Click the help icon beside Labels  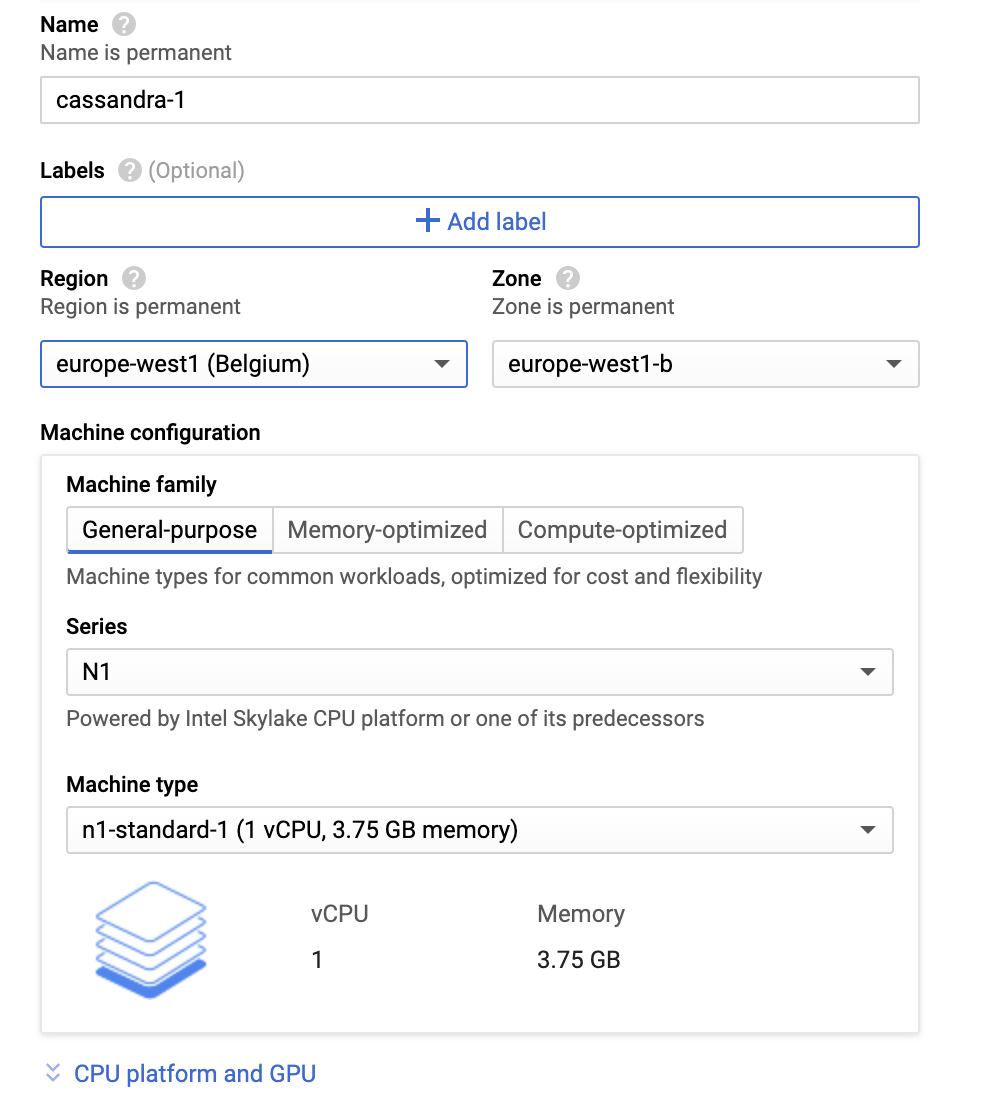[x=129, y=171]
